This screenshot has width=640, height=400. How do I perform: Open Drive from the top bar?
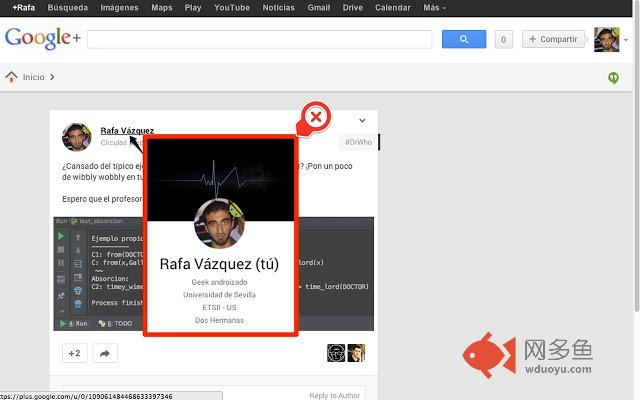[x=353, y=7]
